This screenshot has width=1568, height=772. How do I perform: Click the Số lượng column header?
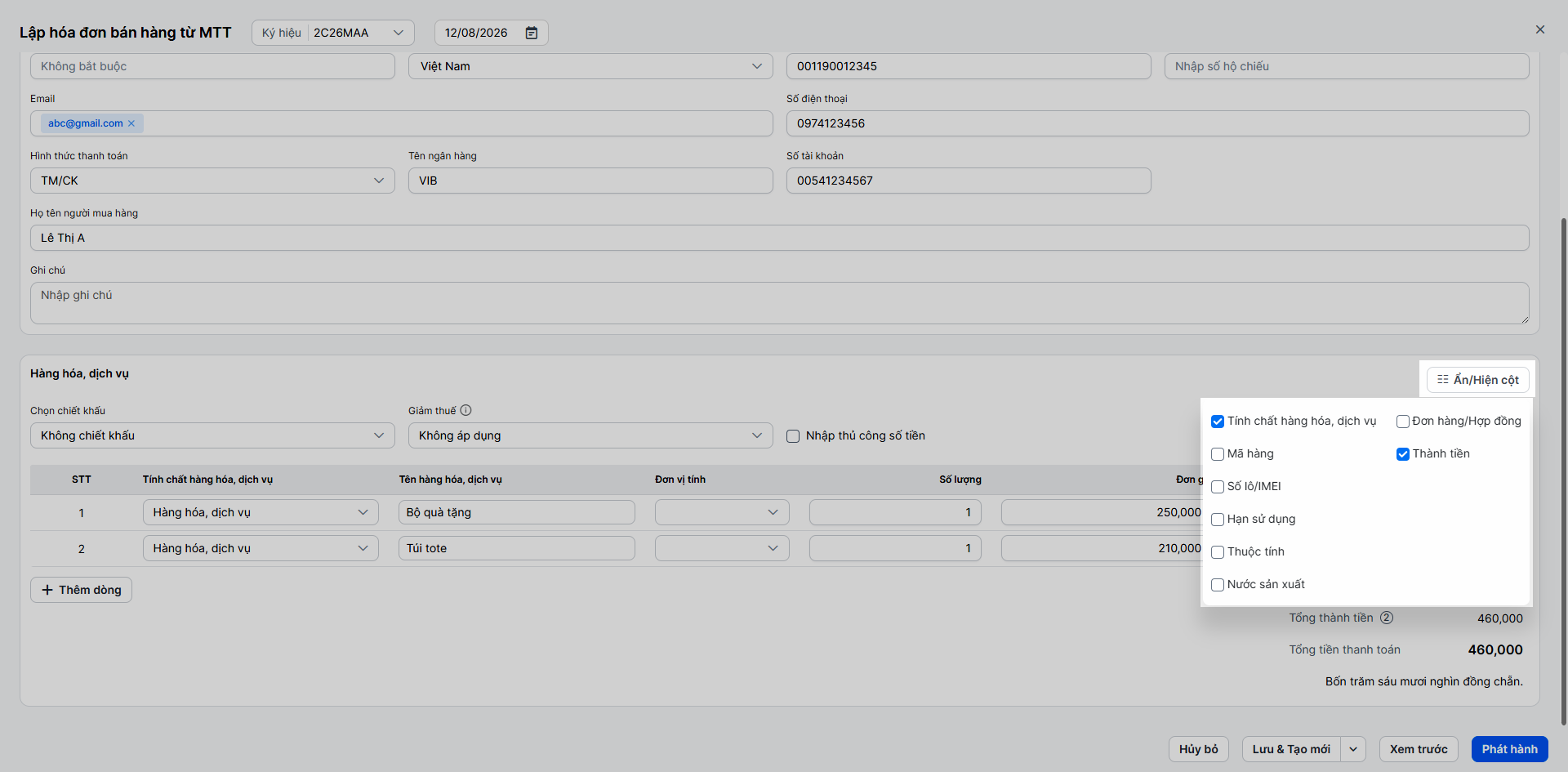(x=960, y=480)
